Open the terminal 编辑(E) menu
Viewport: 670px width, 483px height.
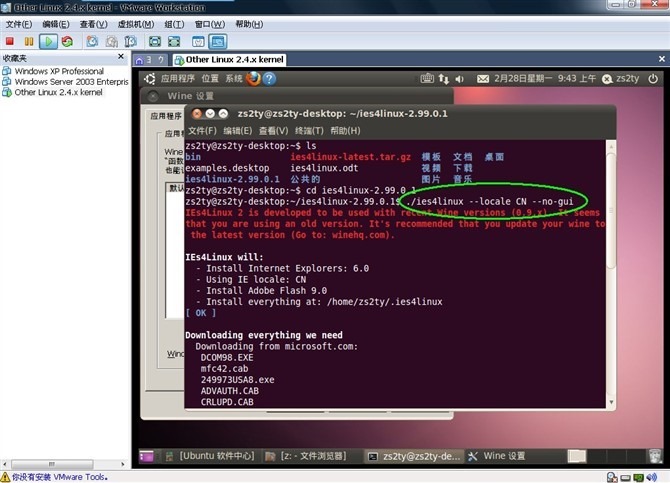point(238,131)
